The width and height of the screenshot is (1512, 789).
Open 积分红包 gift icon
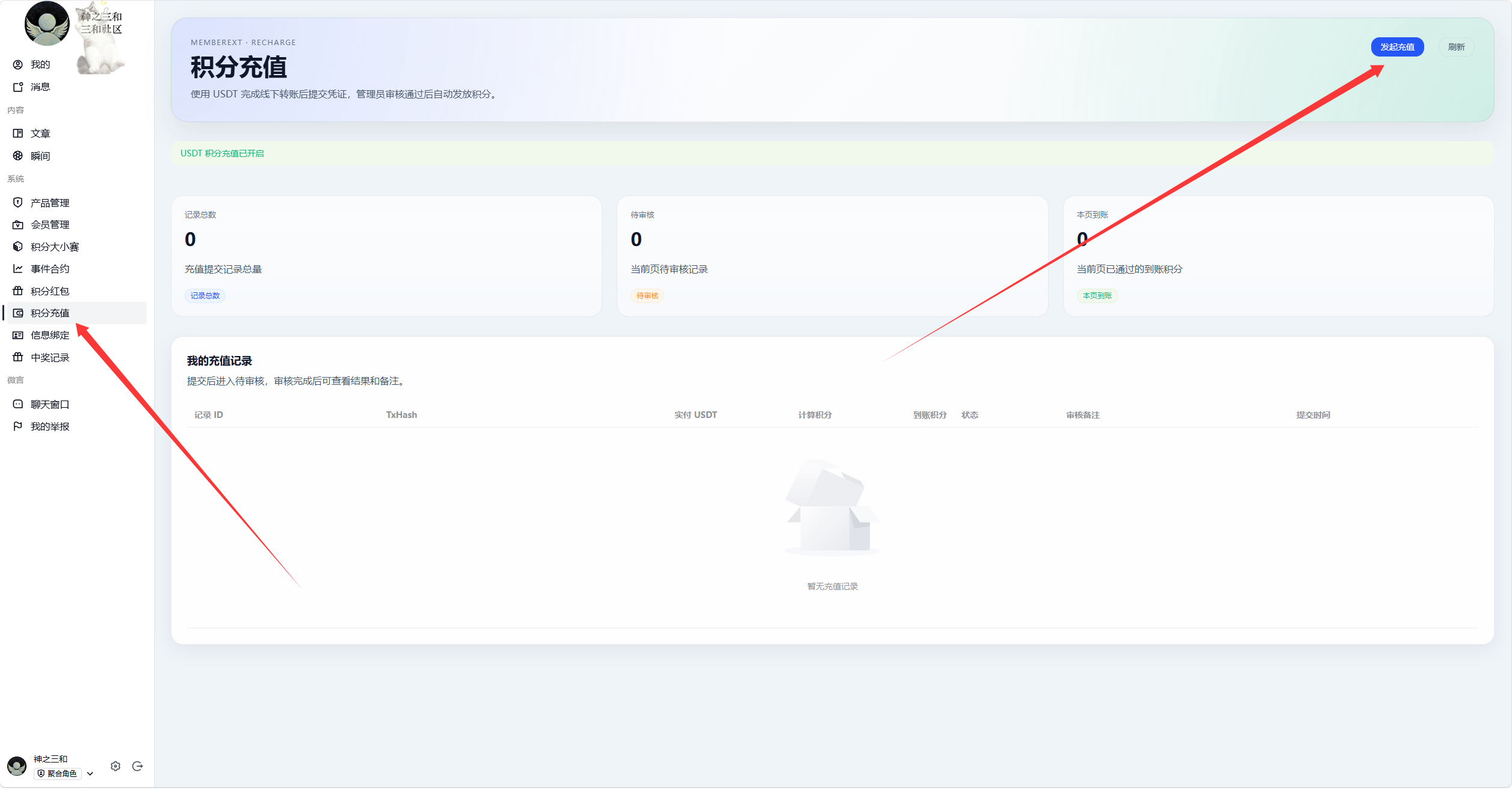[18, 291]
